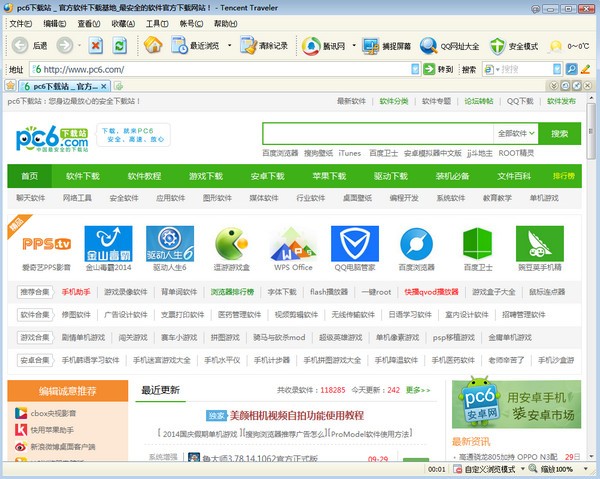Open the 逗游游戏盒 Pac-Man icon
This screenshot has height=479, width=600.
(x=231, y=244)
